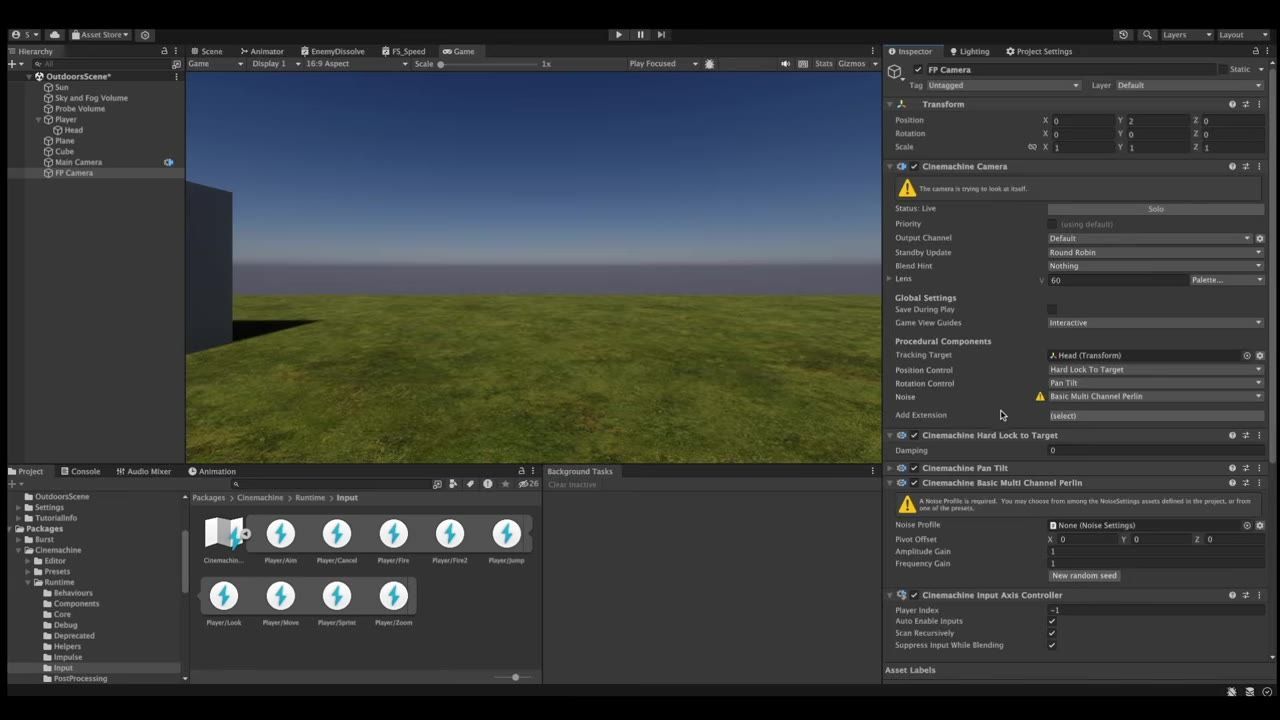Open the cloud services icon in the top toolbar
The image size is (1280, 720).
point(55,35)
